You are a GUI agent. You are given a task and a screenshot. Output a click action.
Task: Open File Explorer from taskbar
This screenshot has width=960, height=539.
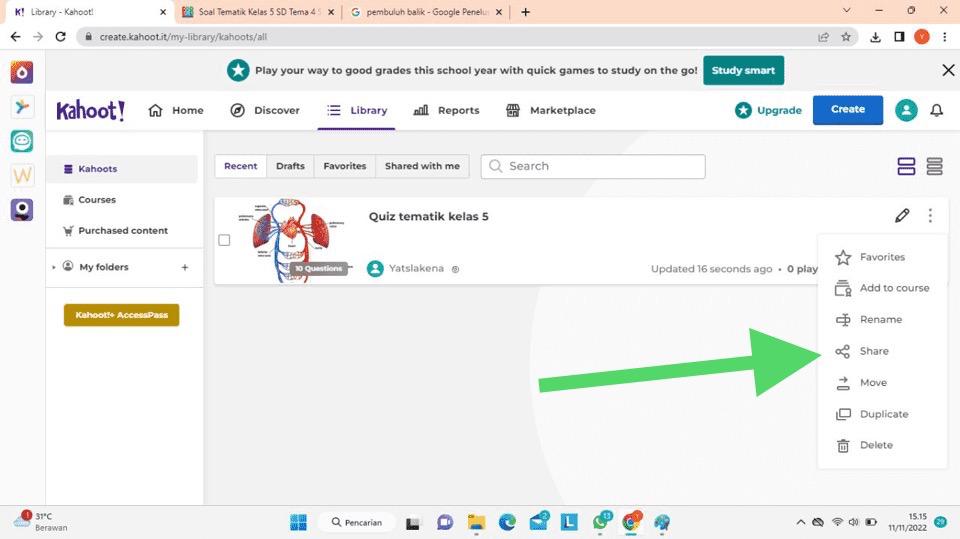point(476,522)
